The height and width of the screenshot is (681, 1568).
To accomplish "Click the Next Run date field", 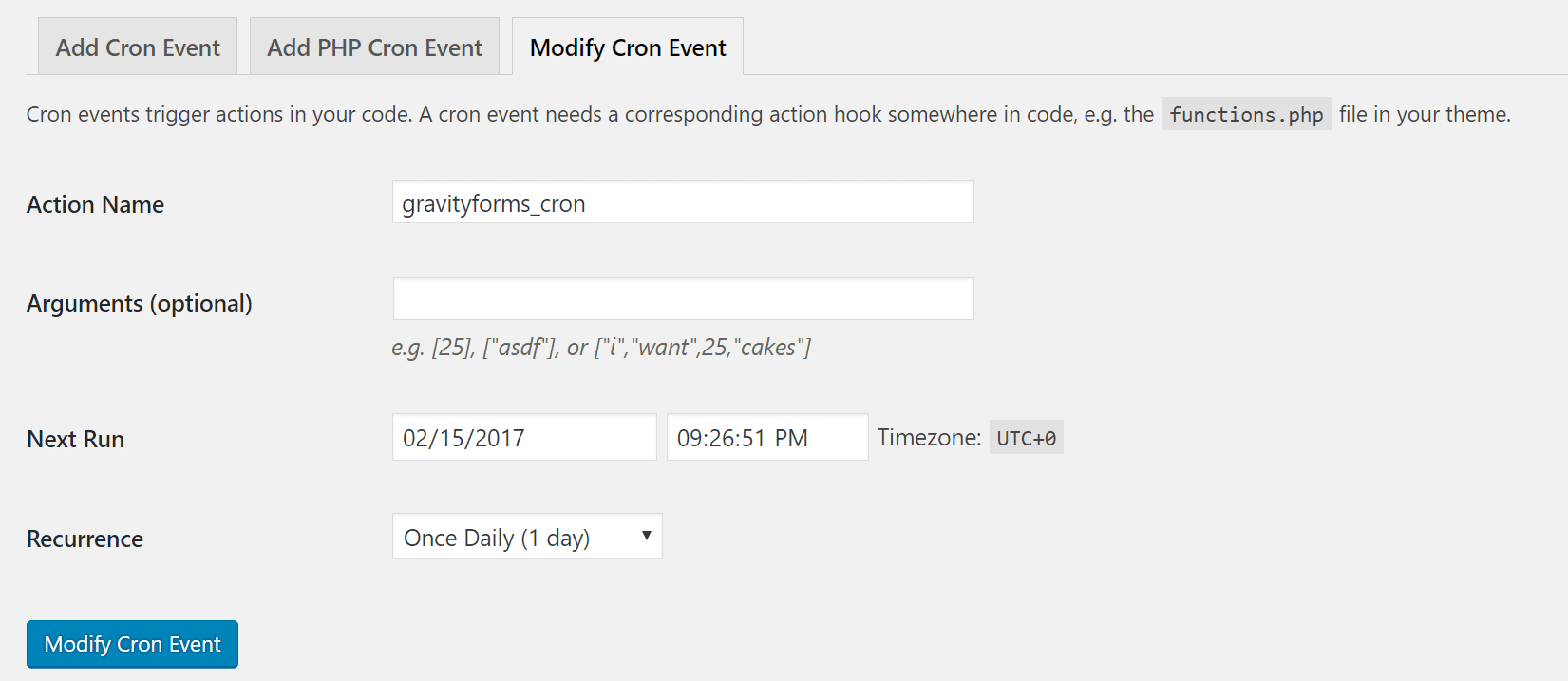I will [x=523, y=437].
